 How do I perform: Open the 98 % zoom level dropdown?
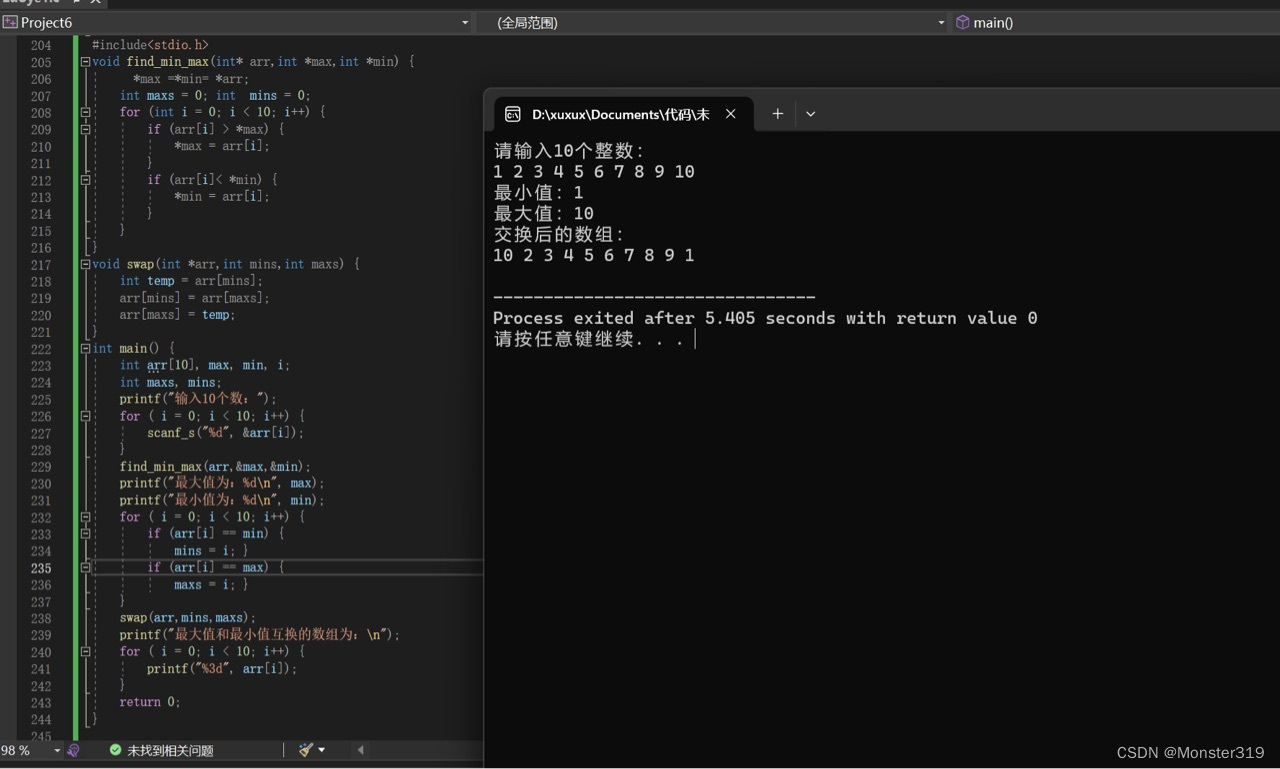(57, 750)
